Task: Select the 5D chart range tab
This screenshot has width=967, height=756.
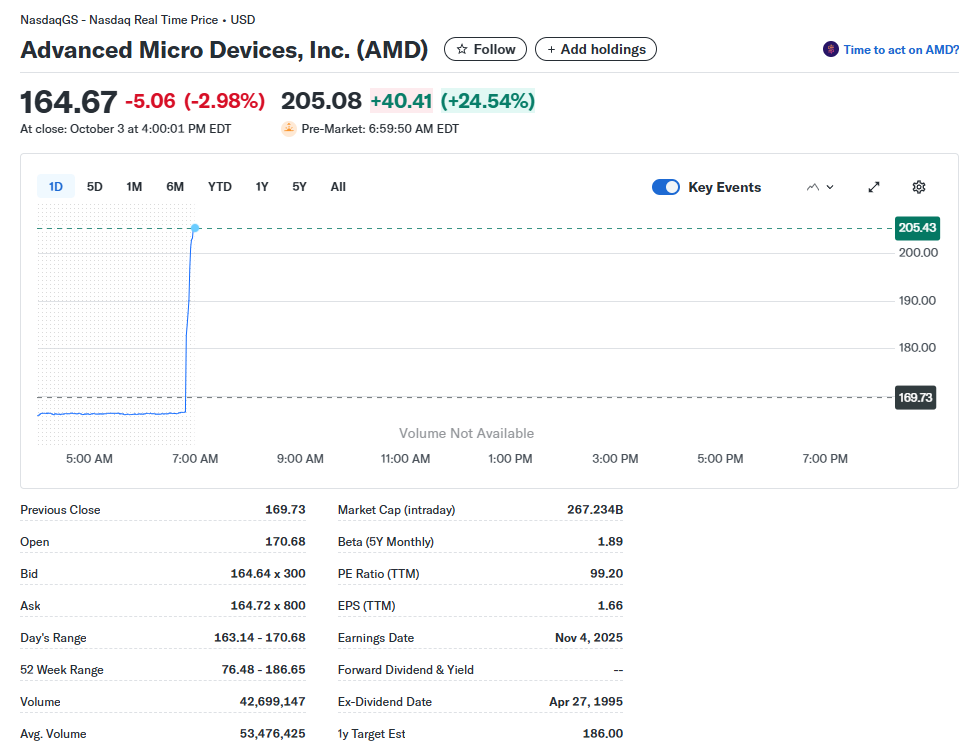Action: (x=94, y=187)
